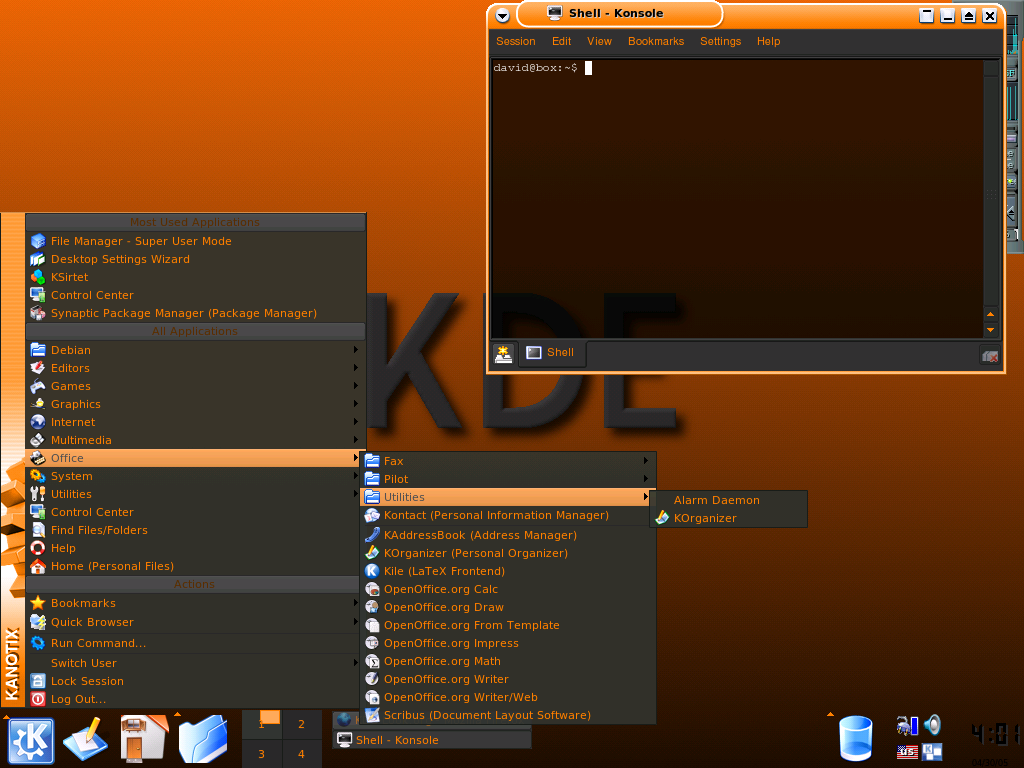Expand the Games submenu
The image size is (1024, 768).
195,386
